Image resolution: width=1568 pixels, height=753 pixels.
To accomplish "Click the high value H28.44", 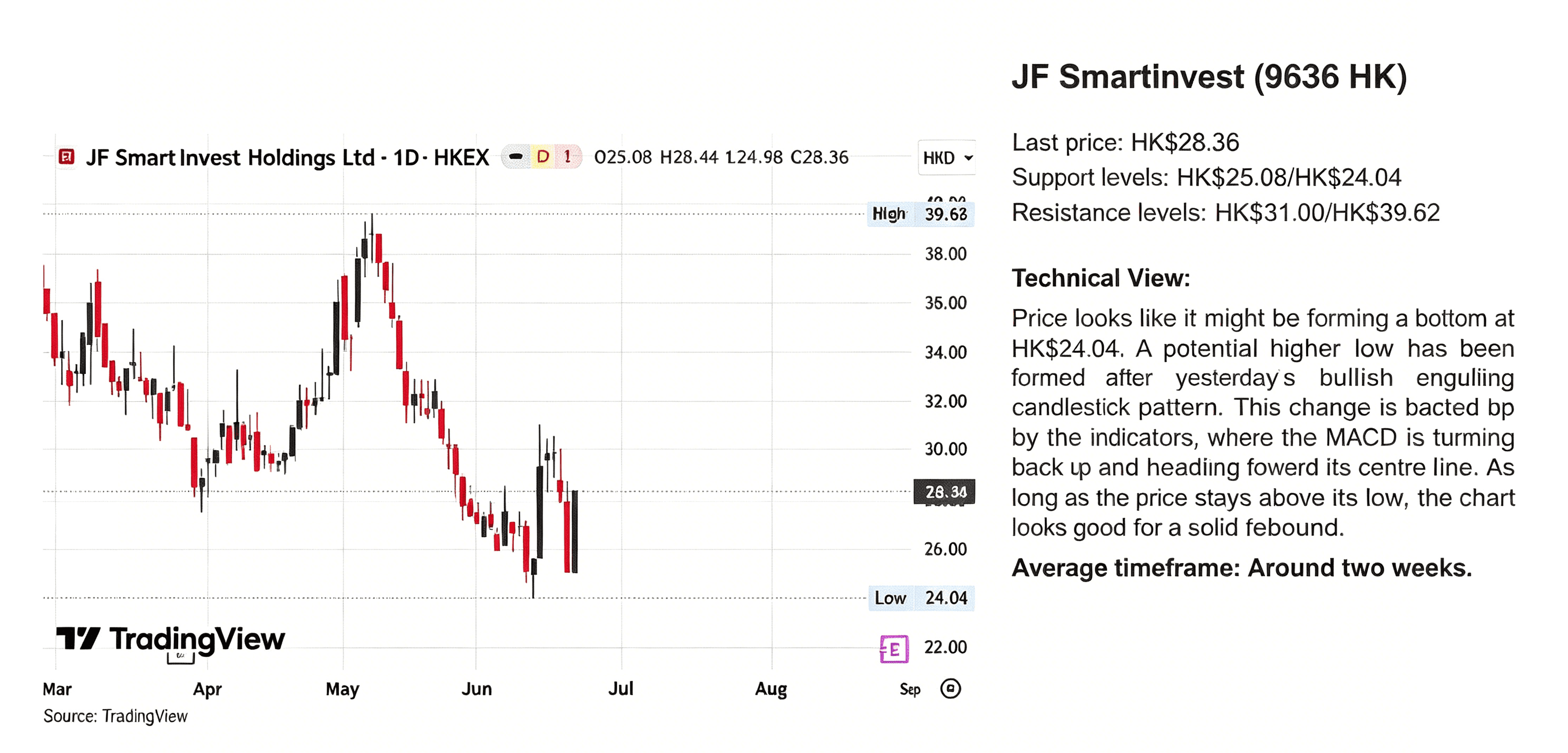I will (689, 157).
